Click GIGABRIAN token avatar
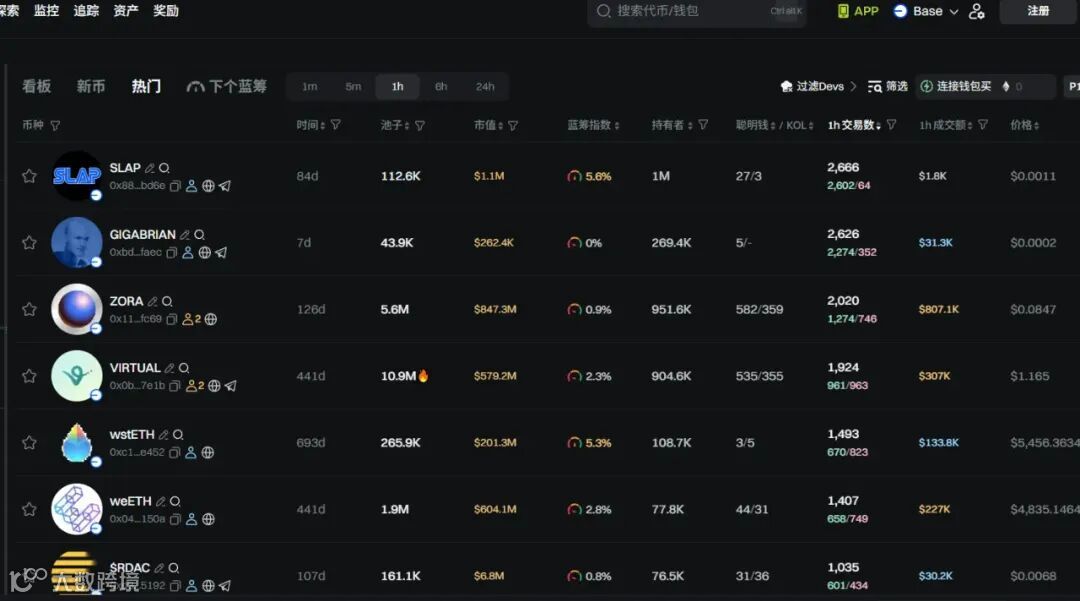This screenshot has height=601, width=1080. tap(76, 242)
